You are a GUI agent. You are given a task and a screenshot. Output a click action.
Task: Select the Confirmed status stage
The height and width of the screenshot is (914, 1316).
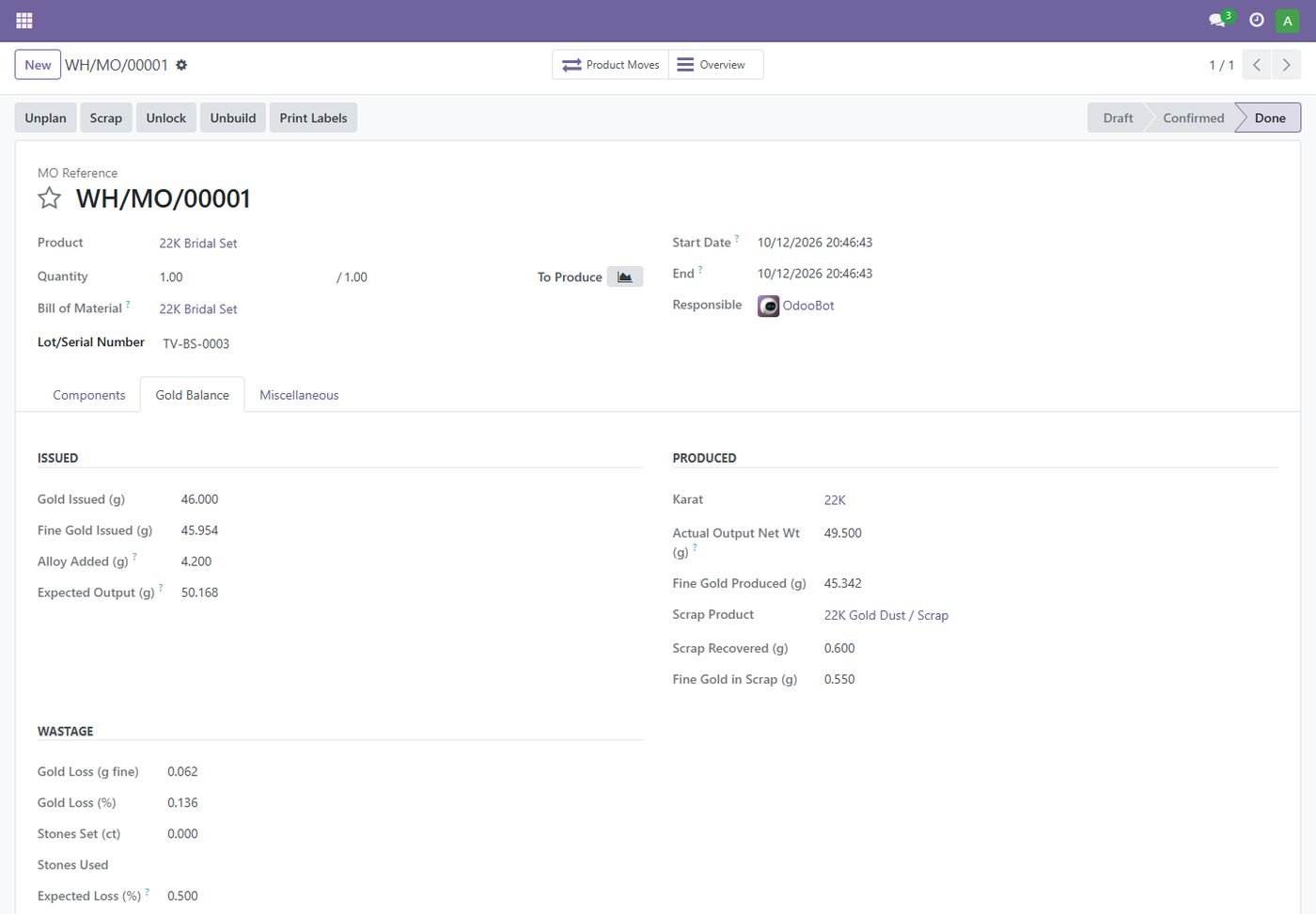click(1193, 118)
